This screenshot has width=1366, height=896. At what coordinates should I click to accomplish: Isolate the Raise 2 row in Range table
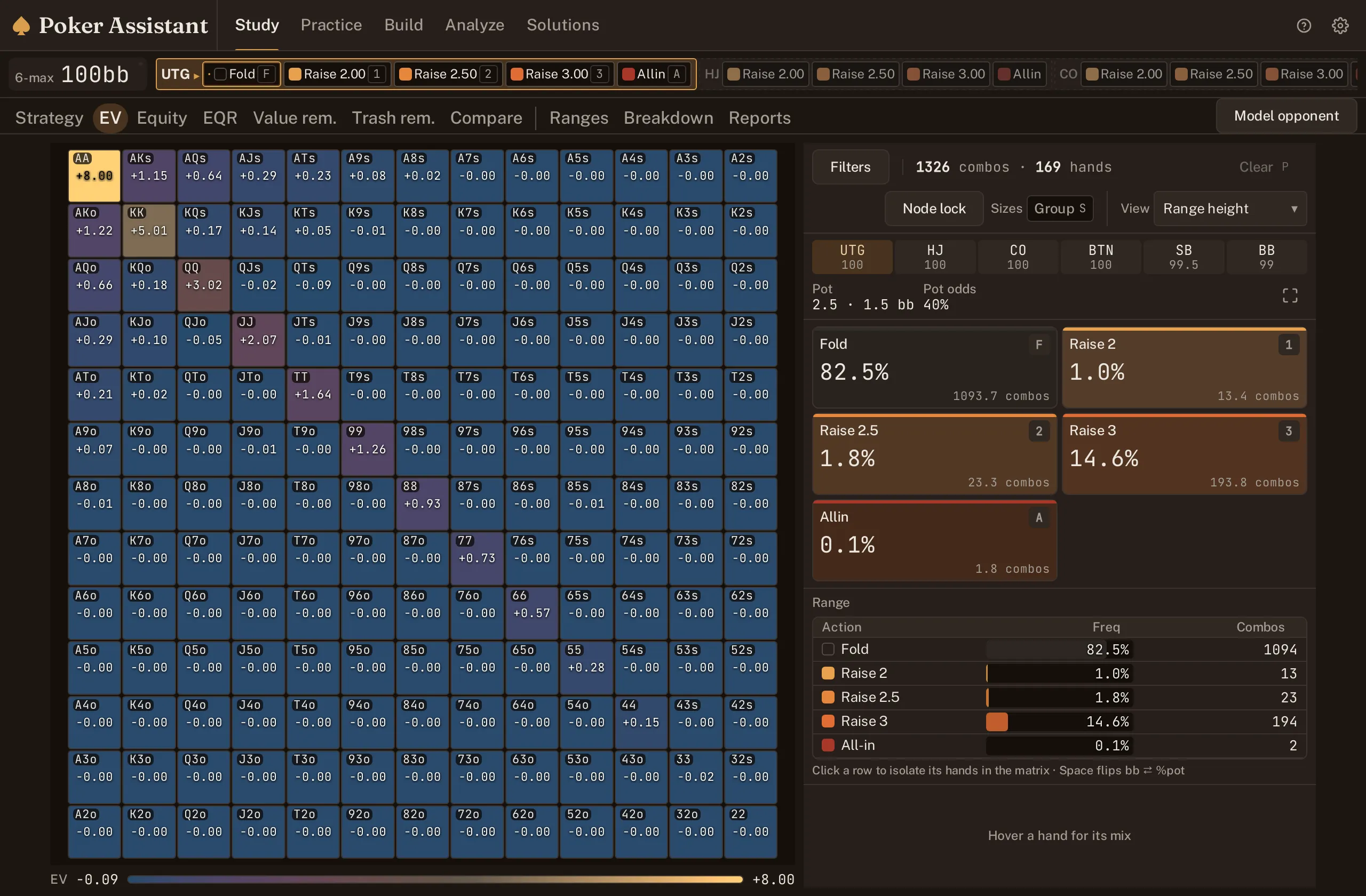tap(1059, 673)
